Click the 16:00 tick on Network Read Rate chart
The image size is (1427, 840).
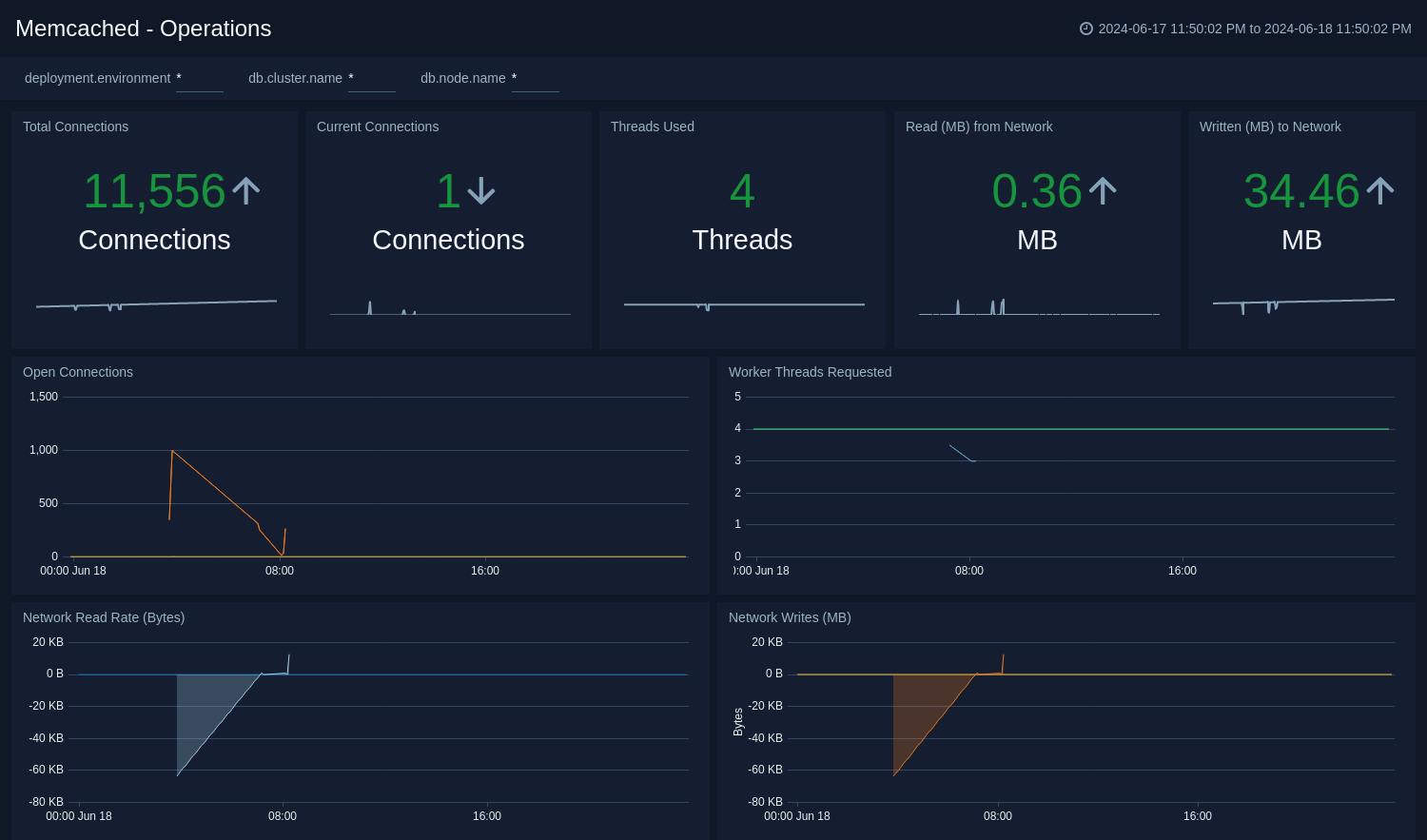(x=487, y=816)
